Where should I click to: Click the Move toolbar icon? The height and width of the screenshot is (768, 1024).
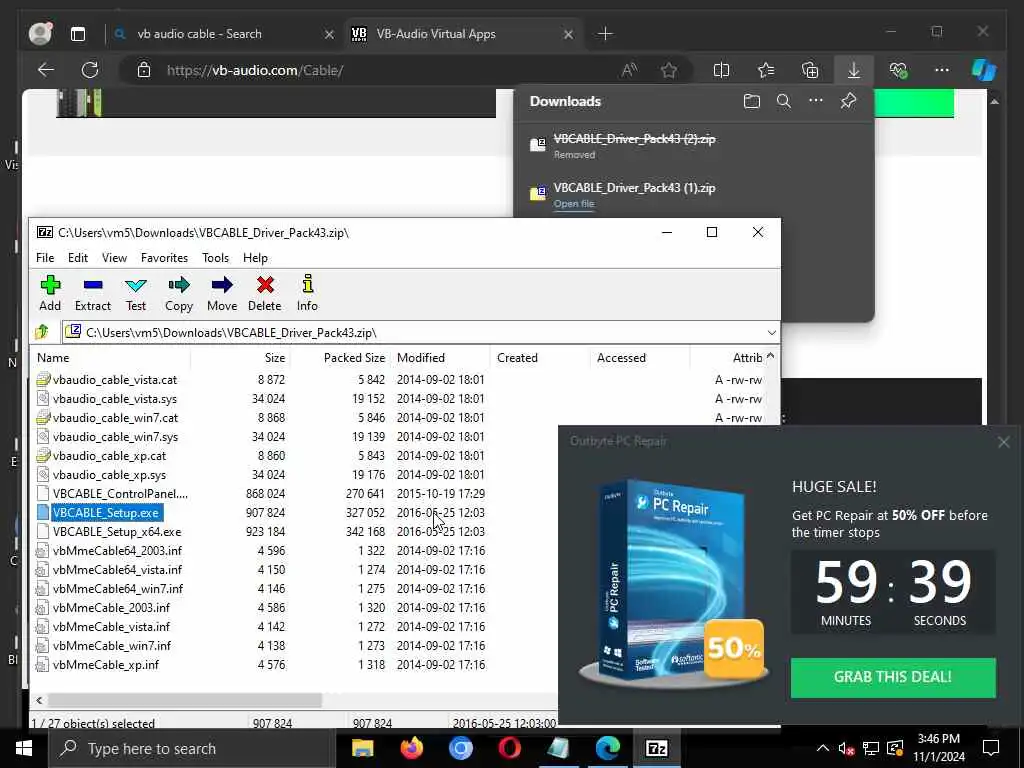pos(222,293)
